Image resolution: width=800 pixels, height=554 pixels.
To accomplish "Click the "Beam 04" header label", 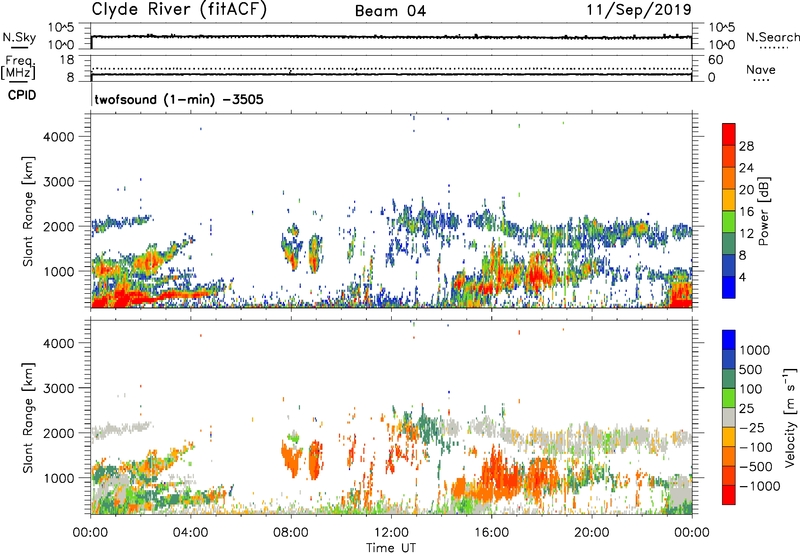I will click(390, 11).
